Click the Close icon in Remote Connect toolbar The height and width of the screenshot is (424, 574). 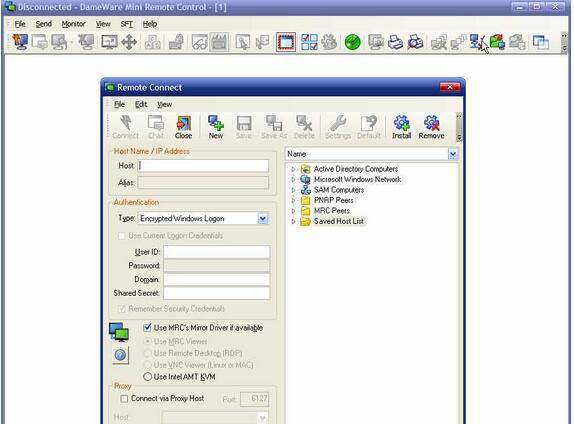(183, 127)
